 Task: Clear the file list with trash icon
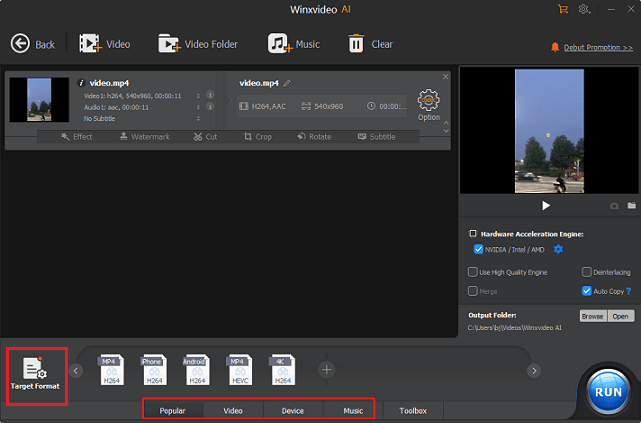[370, 44]
